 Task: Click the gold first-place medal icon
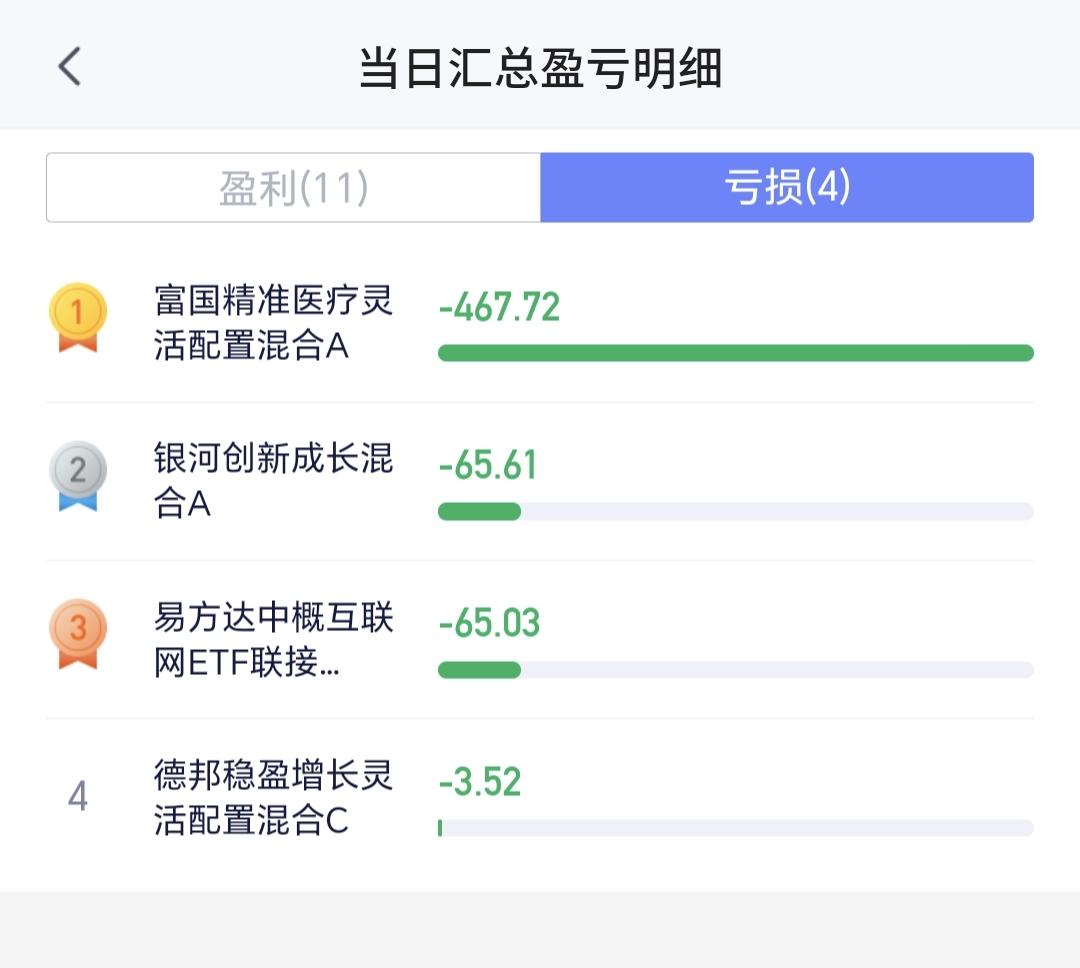click(77, 318)
